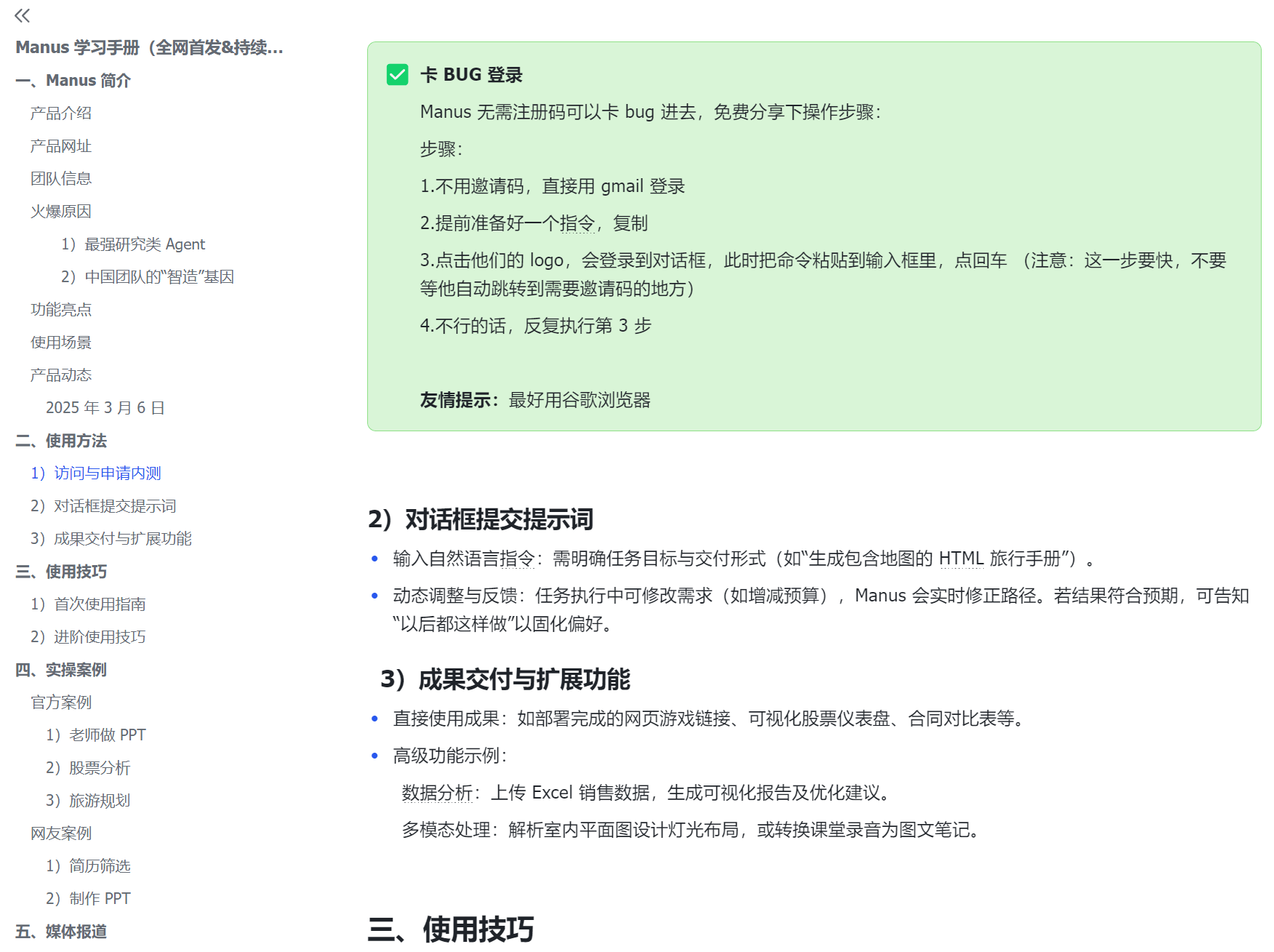Select 中国团队的"智造"基因 entry

coord(148,276)
